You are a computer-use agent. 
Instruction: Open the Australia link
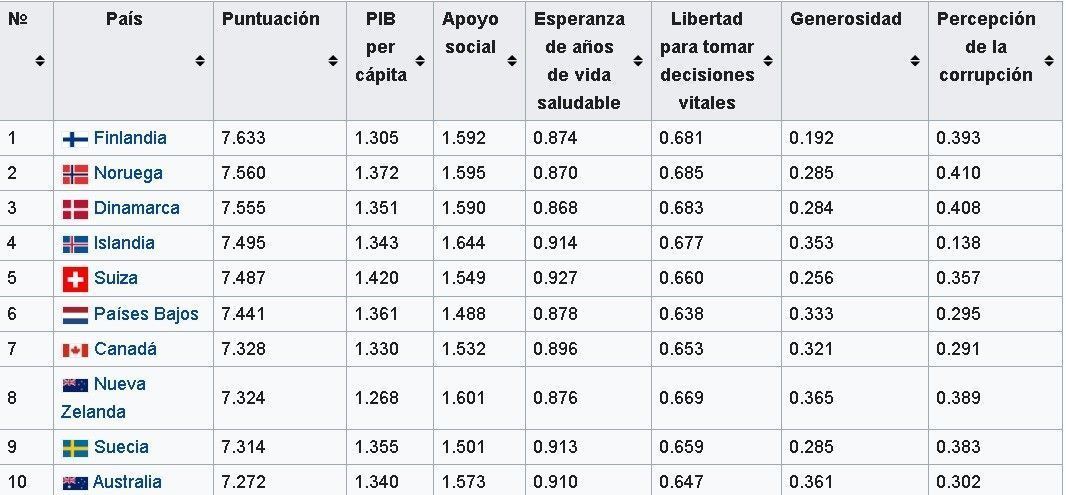[127, 482]
